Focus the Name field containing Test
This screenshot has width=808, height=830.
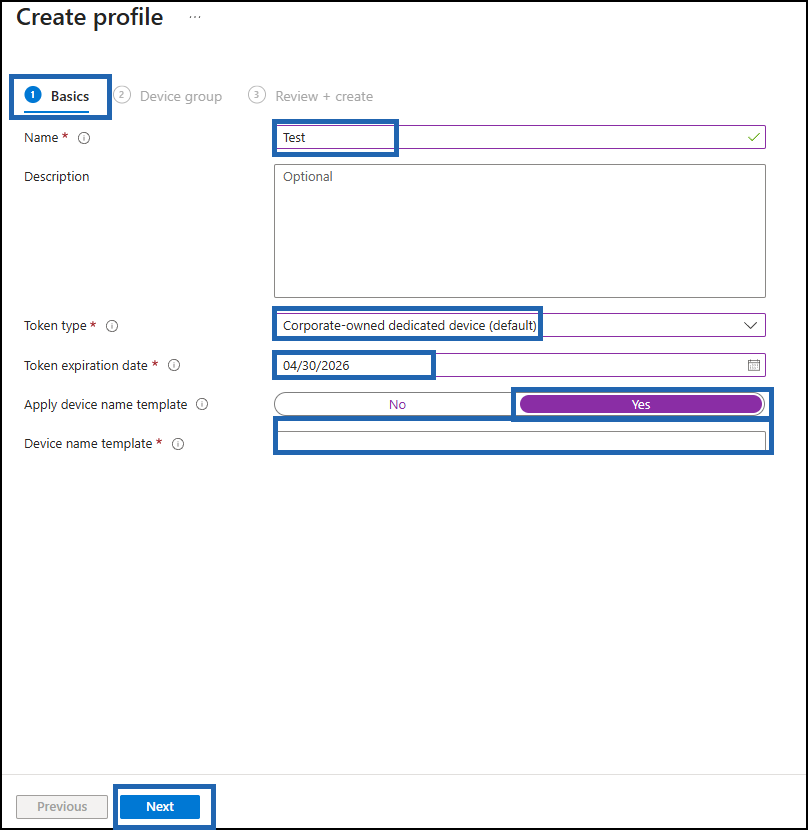(x=520, y=137)
